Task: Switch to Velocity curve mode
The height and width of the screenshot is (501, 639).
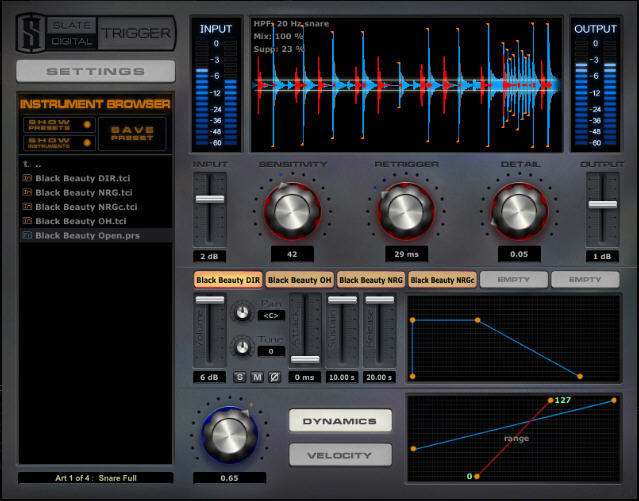Action: click(340, 455)
